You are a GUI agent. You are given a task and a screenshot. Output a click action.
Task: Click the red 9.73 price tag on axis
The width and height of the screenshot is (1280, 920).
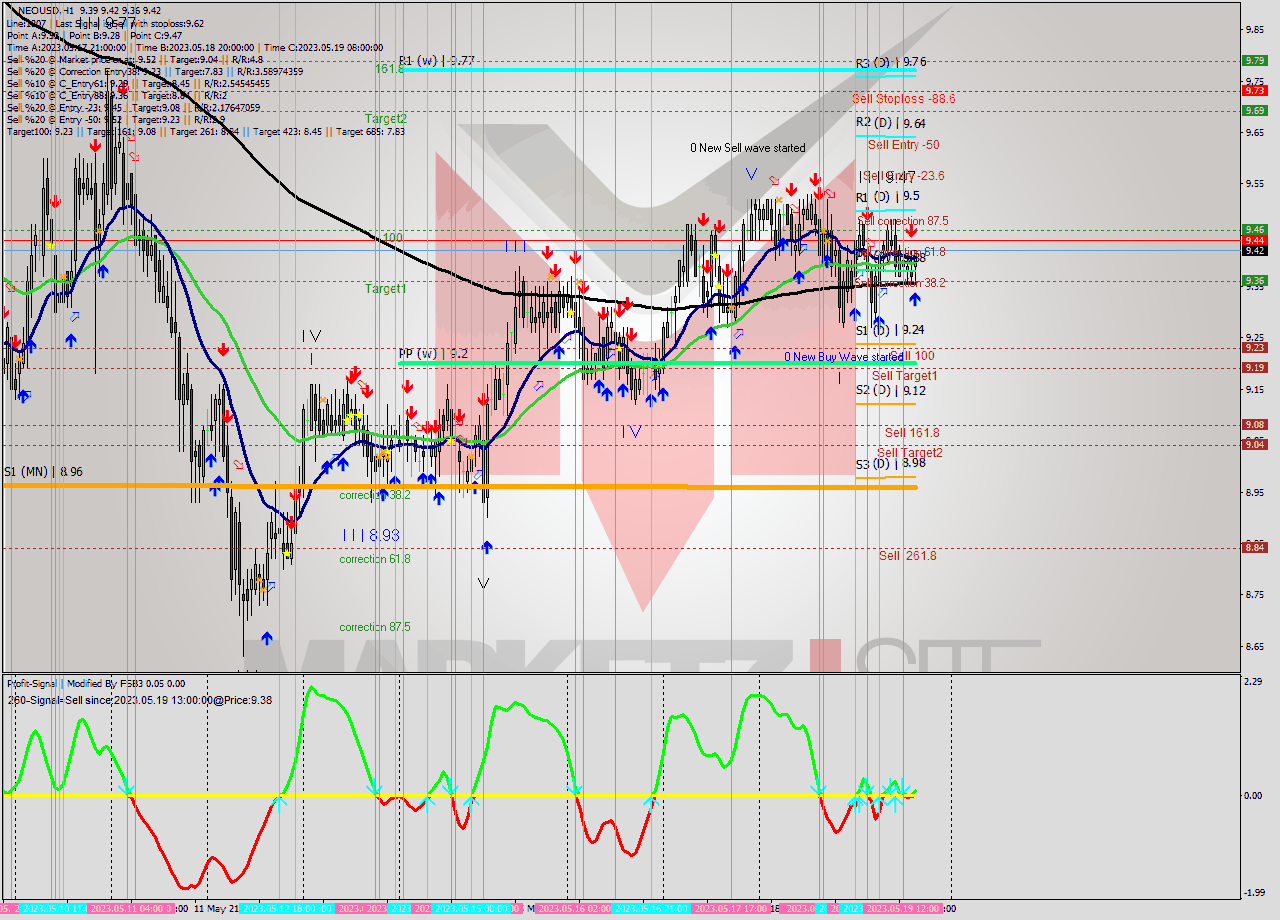tap(1255, 91)
